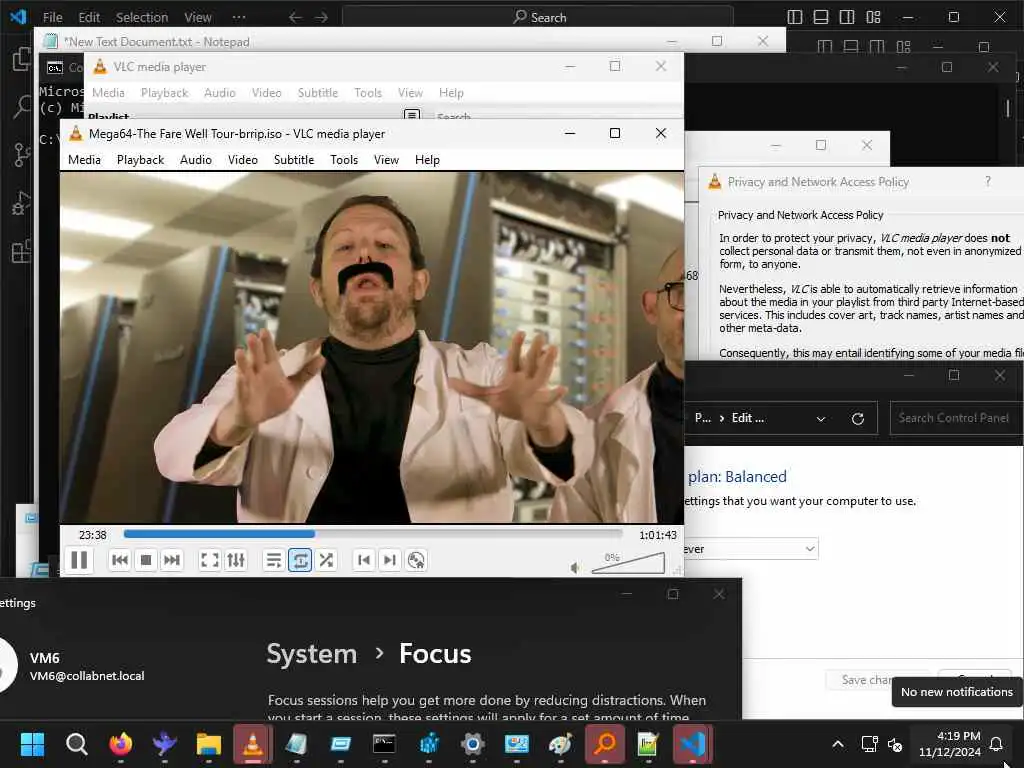
Task: Open the View menu in front VLC window
Action: (386, 160)
